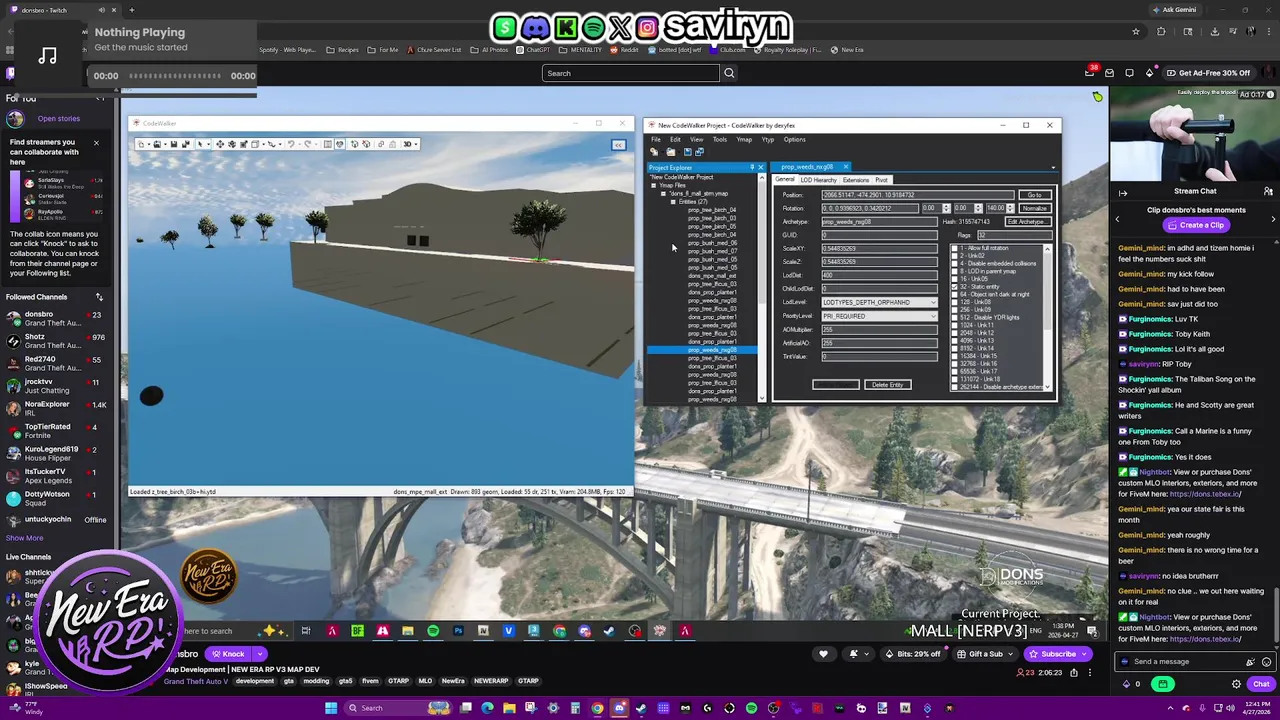Click Create a Clip button in chat
The image size is (1280, 720).
click(x=1195, y=225)
